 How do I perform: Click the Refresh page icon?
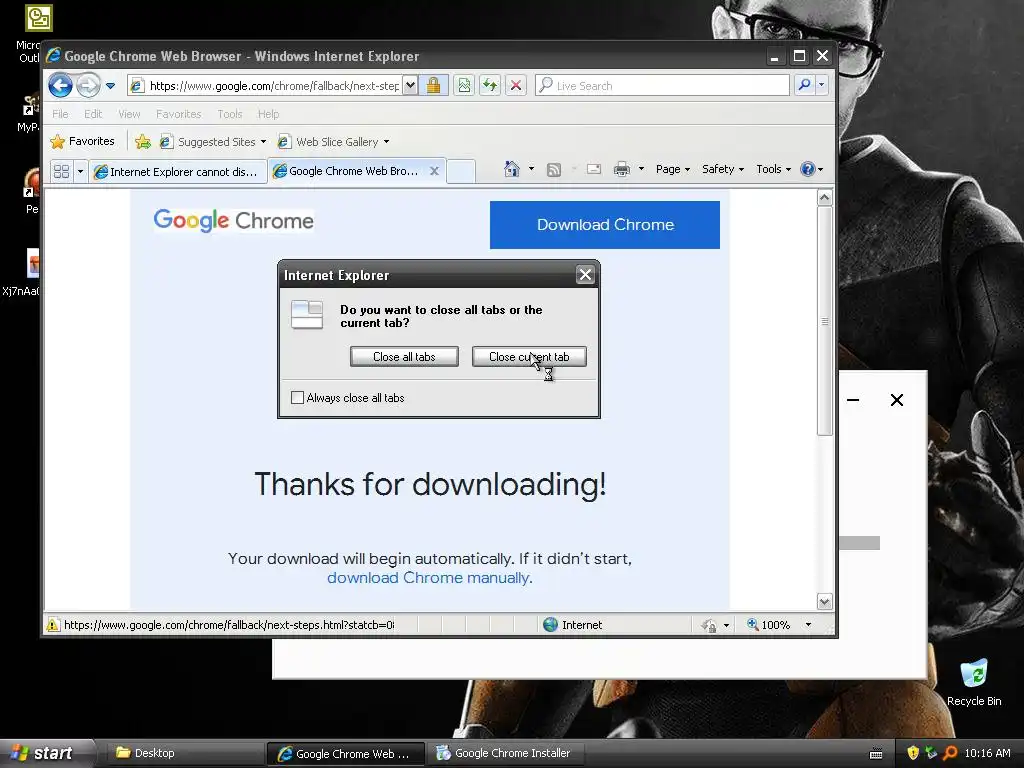(490, 86)
